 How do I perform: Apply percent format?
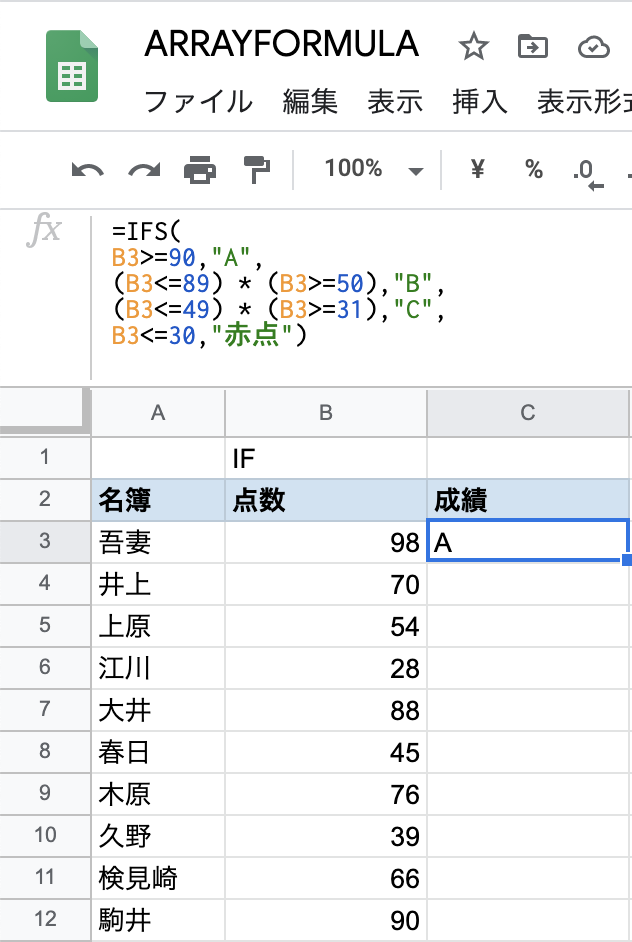coord(533,169)
